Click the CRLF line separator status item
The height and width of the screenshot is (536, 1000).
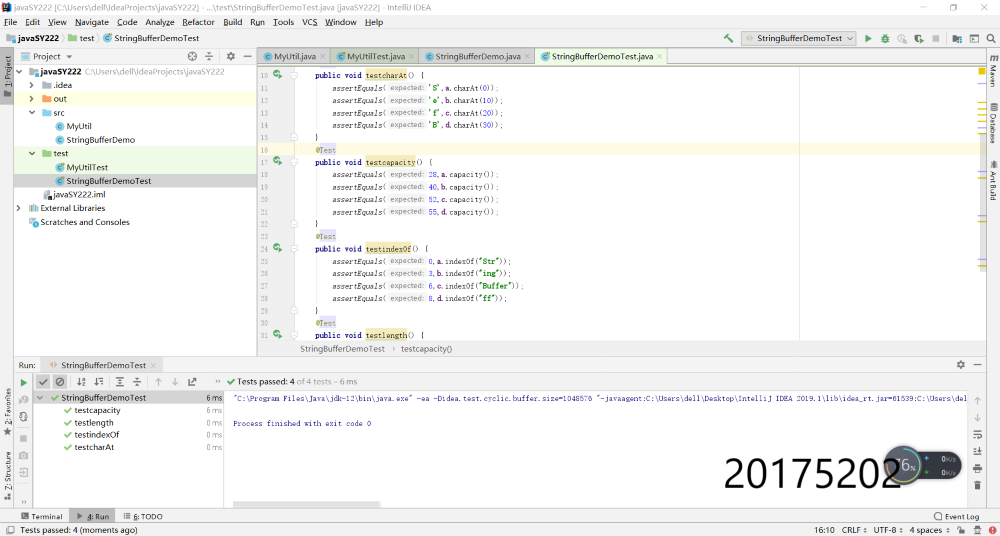854,530
